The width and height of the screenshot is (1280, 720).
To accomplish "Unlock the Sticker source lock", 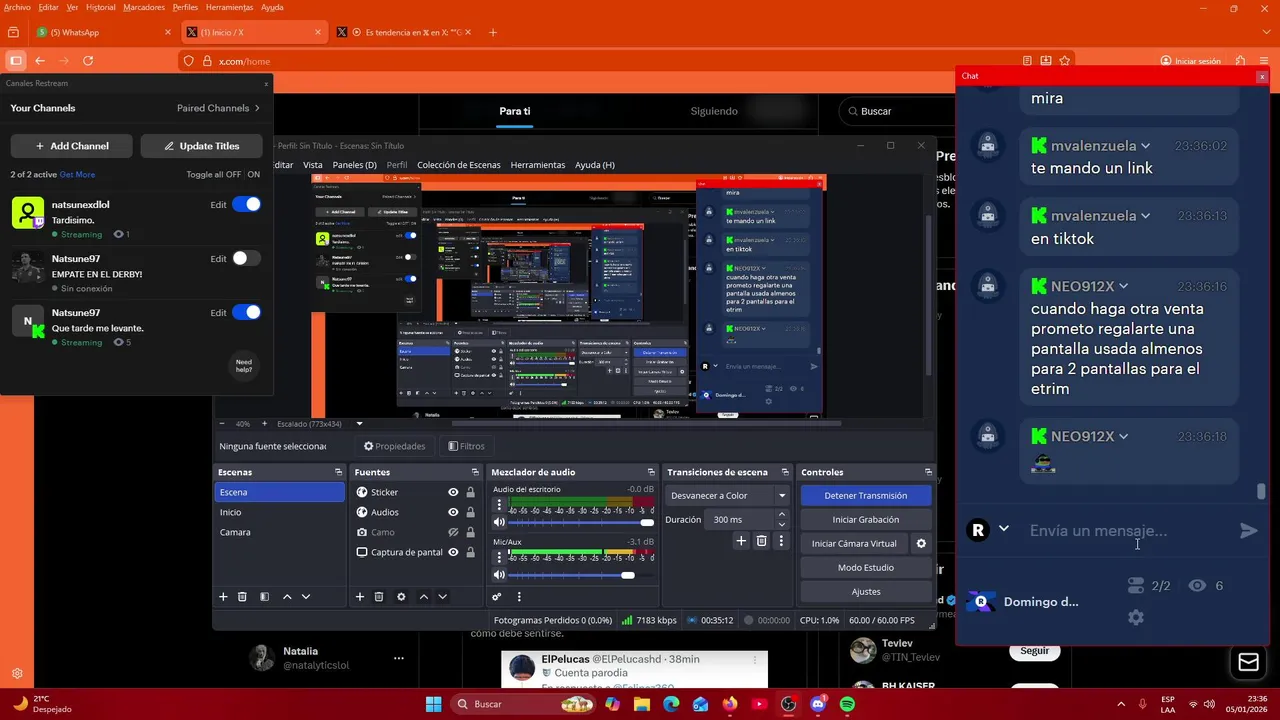I will pos(470,492).
